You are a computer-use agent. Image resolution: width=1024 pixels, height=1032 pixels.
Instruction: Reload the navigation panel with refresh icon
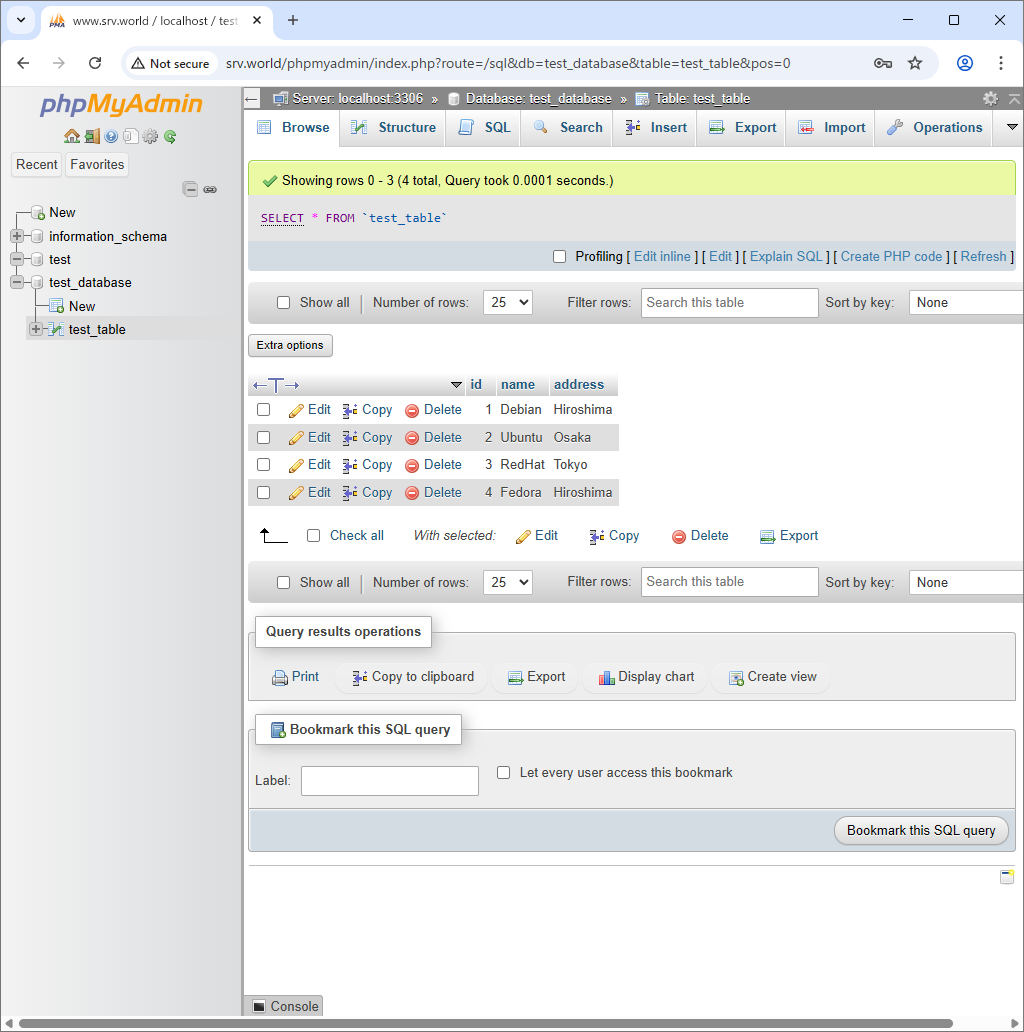(x=170, y=136)
